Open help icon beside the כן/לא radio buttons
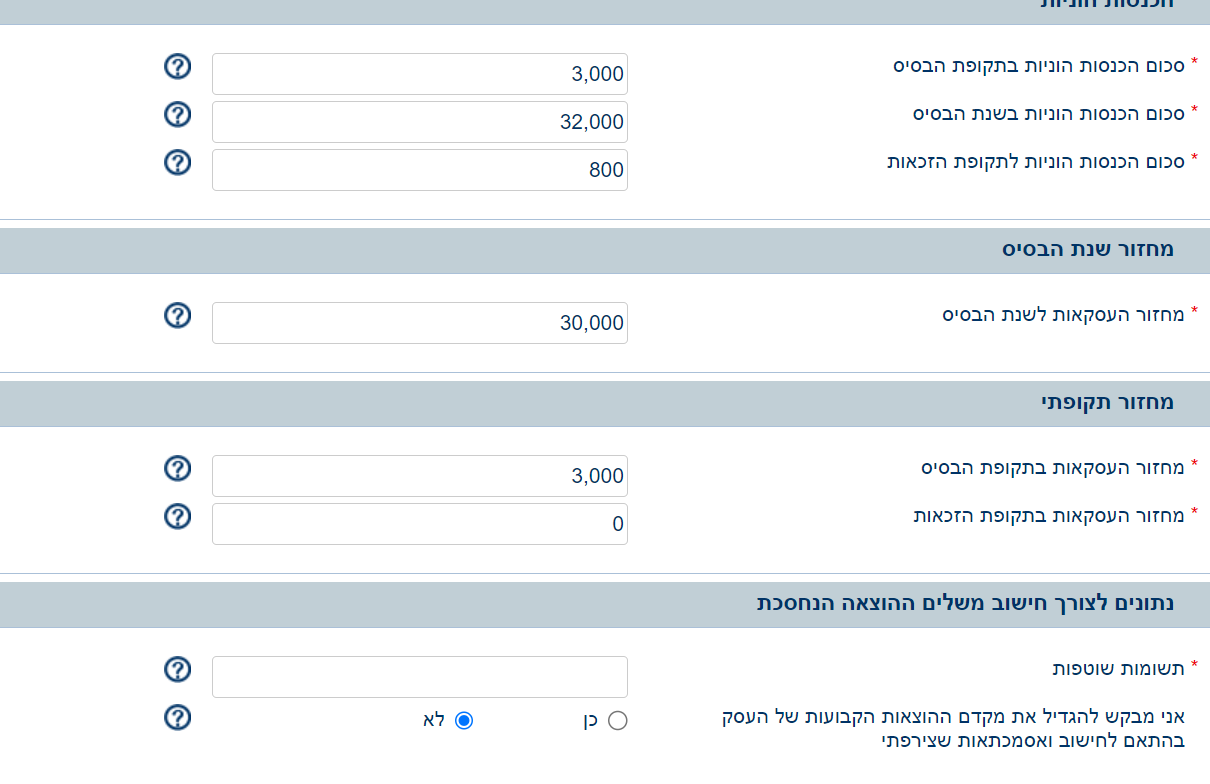The image size is (1210, 784). 177,718
